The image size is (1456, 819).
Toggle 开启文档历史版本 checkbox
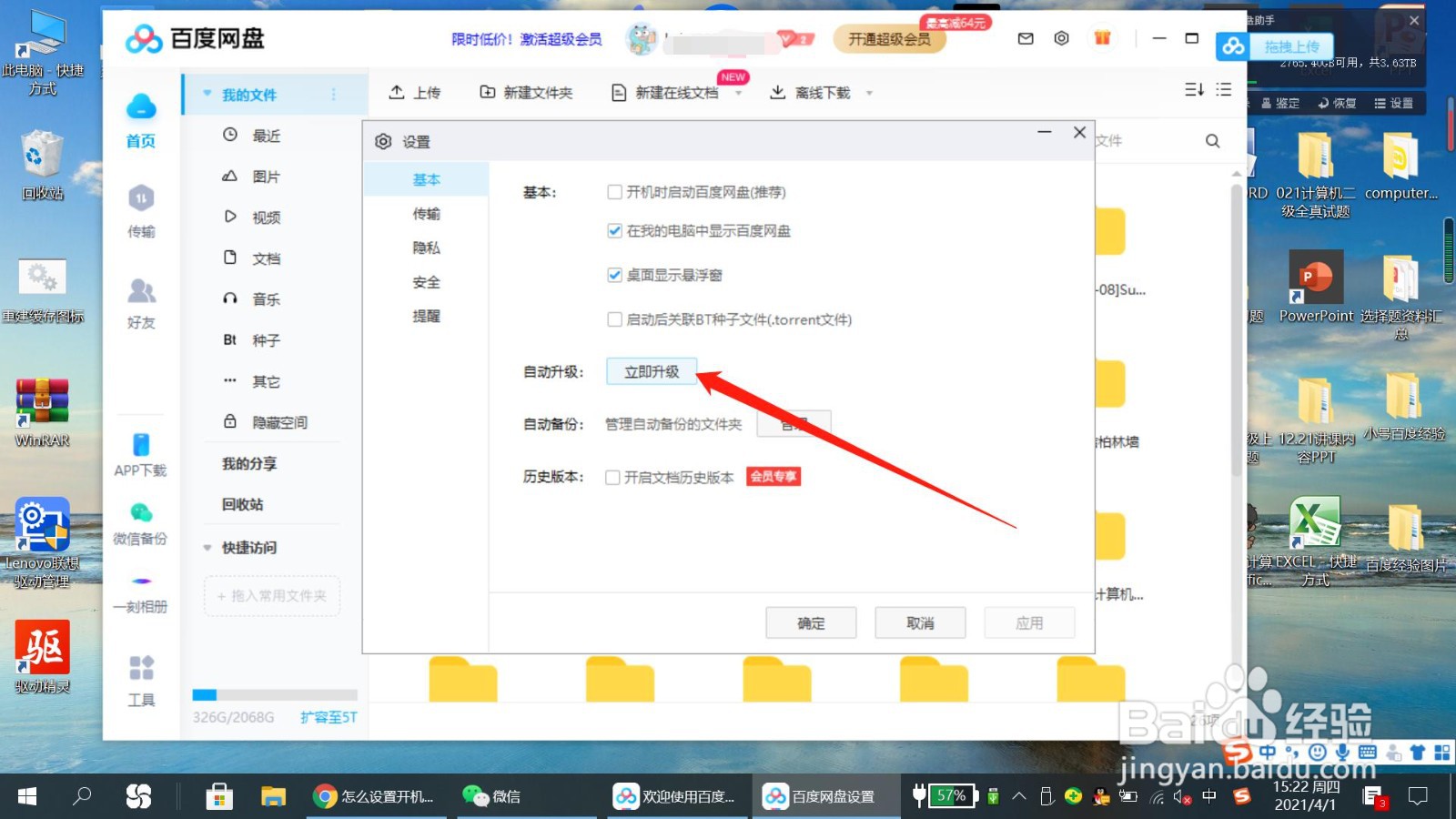point(613,477)
